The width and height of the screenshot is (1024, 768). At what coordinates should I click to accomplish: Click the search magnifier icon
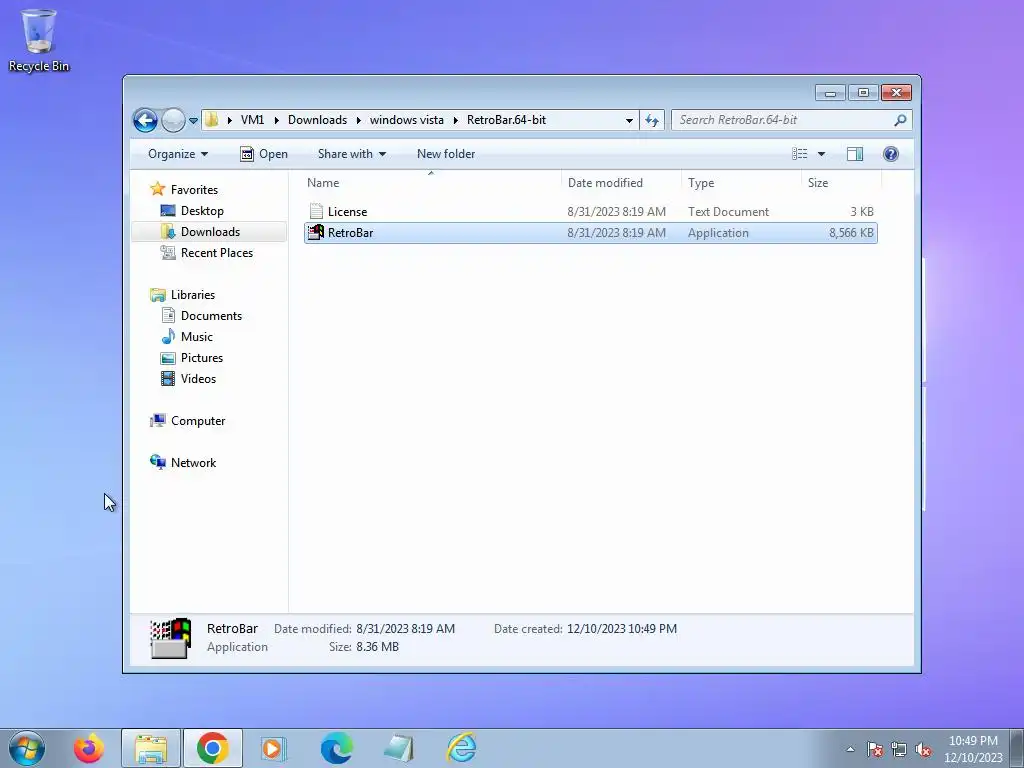900,120
